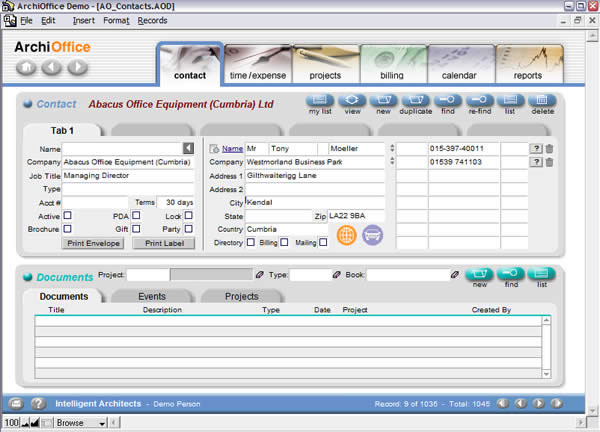Screen dimensions: 600x432
Task: Switch to Events tab in Documents section
Action: pyautogui.click(x=152, y=297)
